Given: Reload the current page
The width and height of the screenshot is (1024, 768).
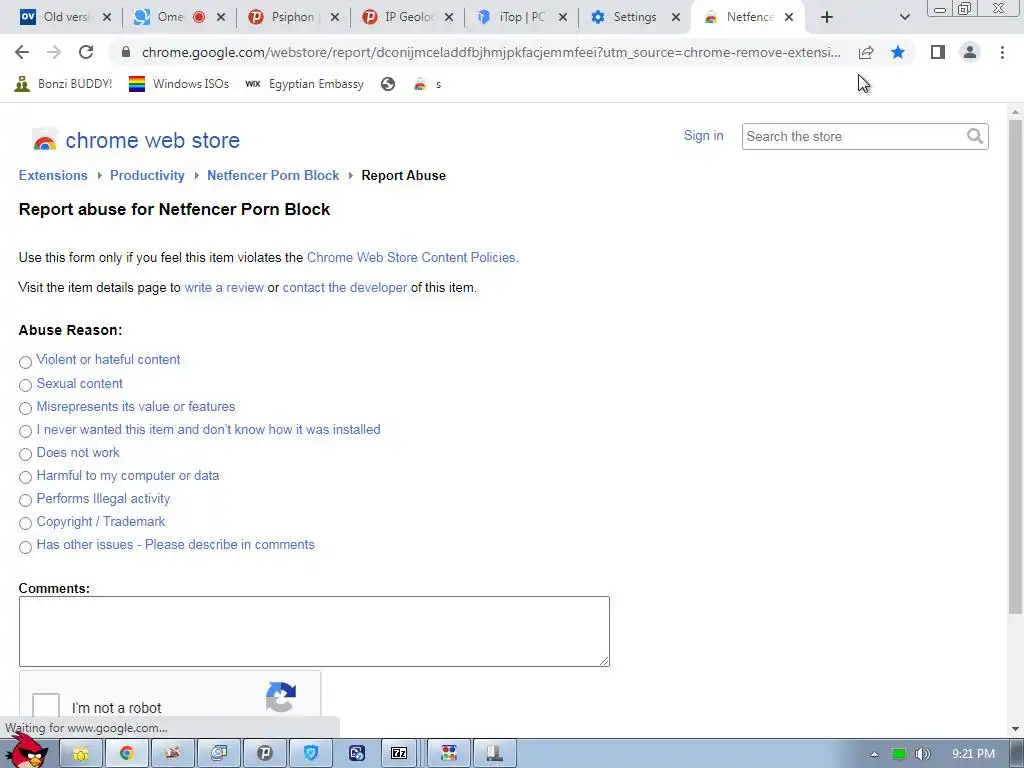Looking at the screenshot, I should (x=86, y=52).
